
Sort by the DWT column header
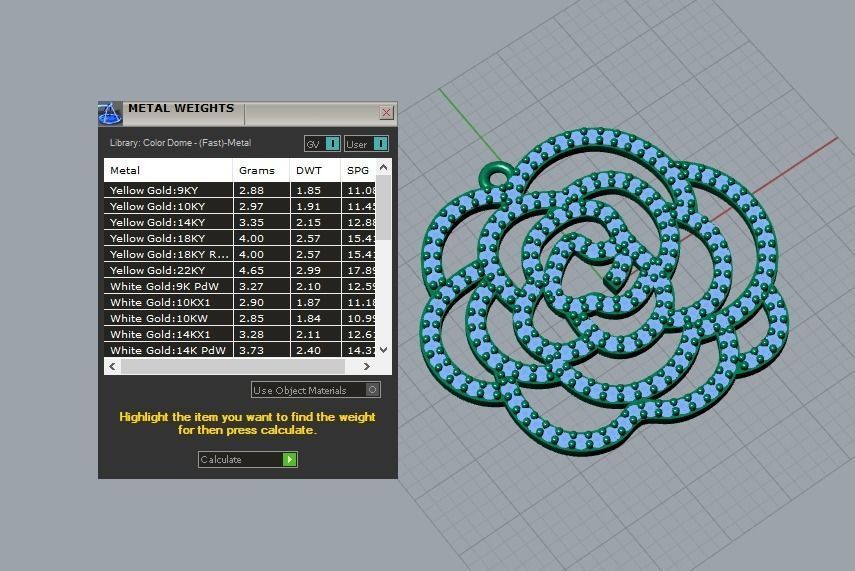315,170
